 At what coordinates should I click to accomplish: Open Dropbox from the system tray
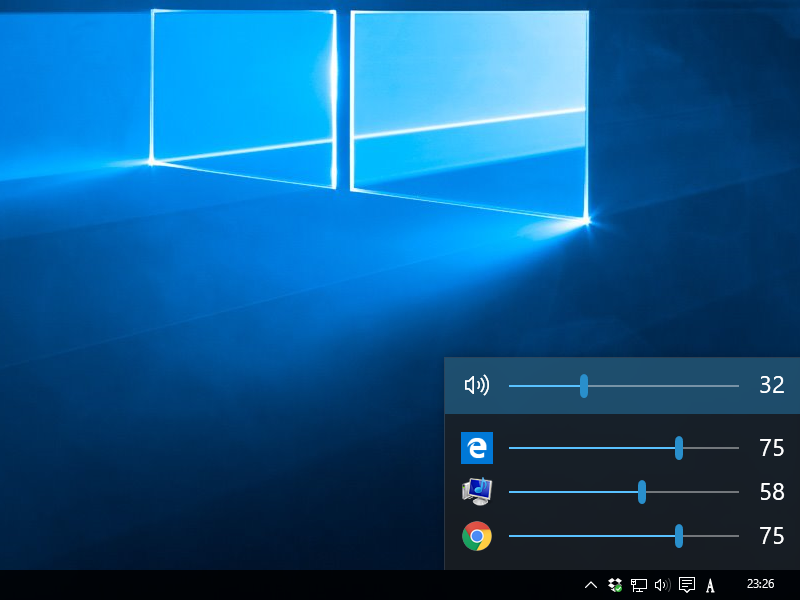click(615, 585)
